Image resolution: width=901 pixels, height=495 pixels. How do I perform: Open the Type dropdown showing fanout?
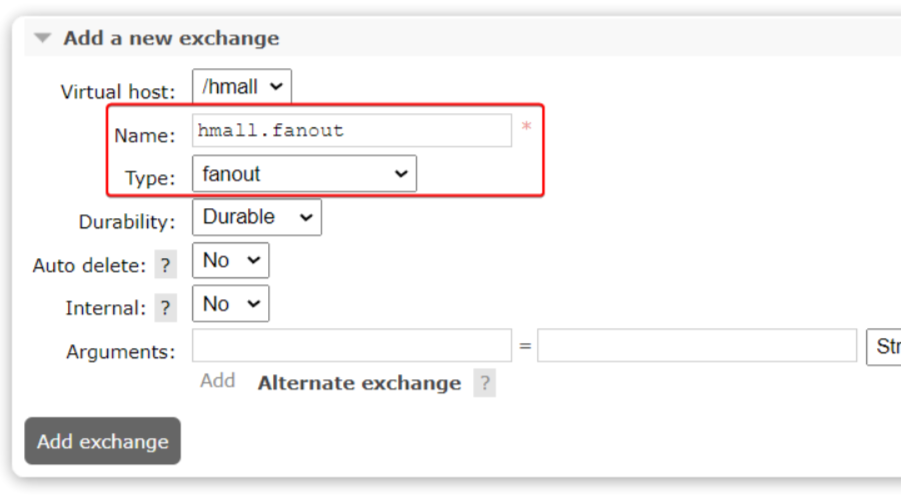[x=304, y=174]
